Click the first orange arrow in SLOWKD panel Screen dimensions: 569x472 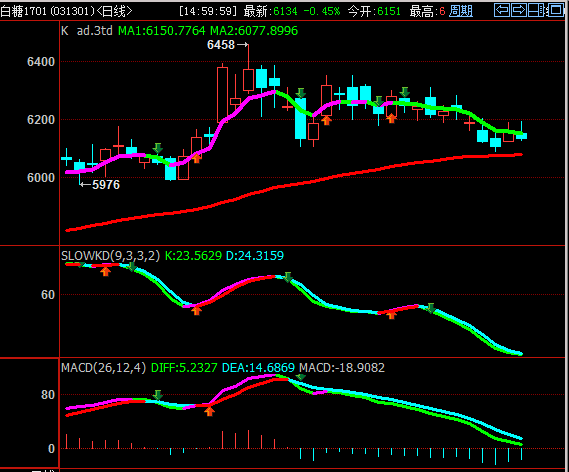pos(105,271)
